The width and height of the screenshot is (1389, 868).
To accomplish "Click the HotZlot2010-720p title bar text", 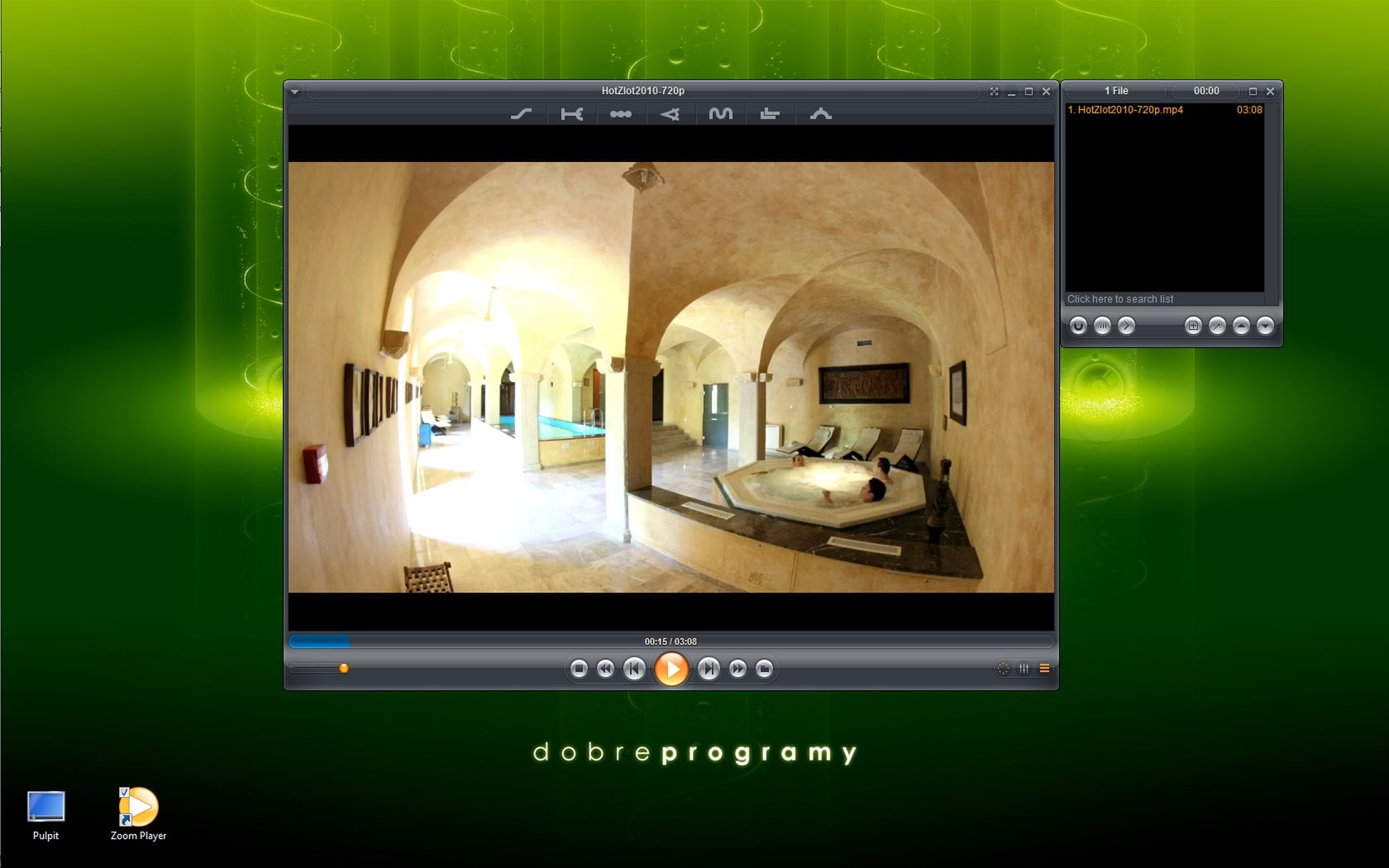I will [x=643, y=91].
